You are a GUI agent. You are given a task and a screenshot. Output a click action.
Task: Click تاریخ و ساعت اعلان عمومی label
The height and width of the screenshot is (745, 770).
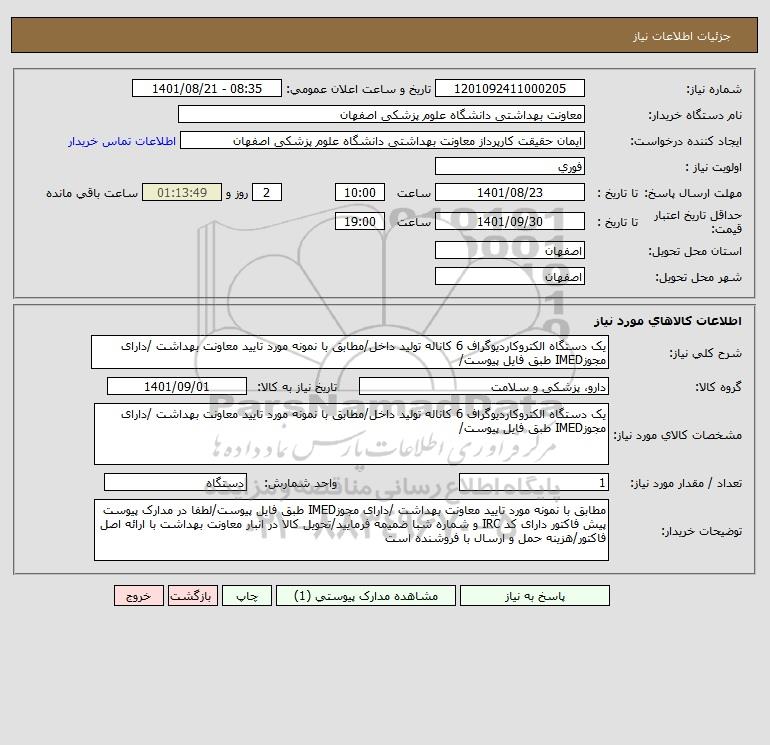click(x=358, y=89)
